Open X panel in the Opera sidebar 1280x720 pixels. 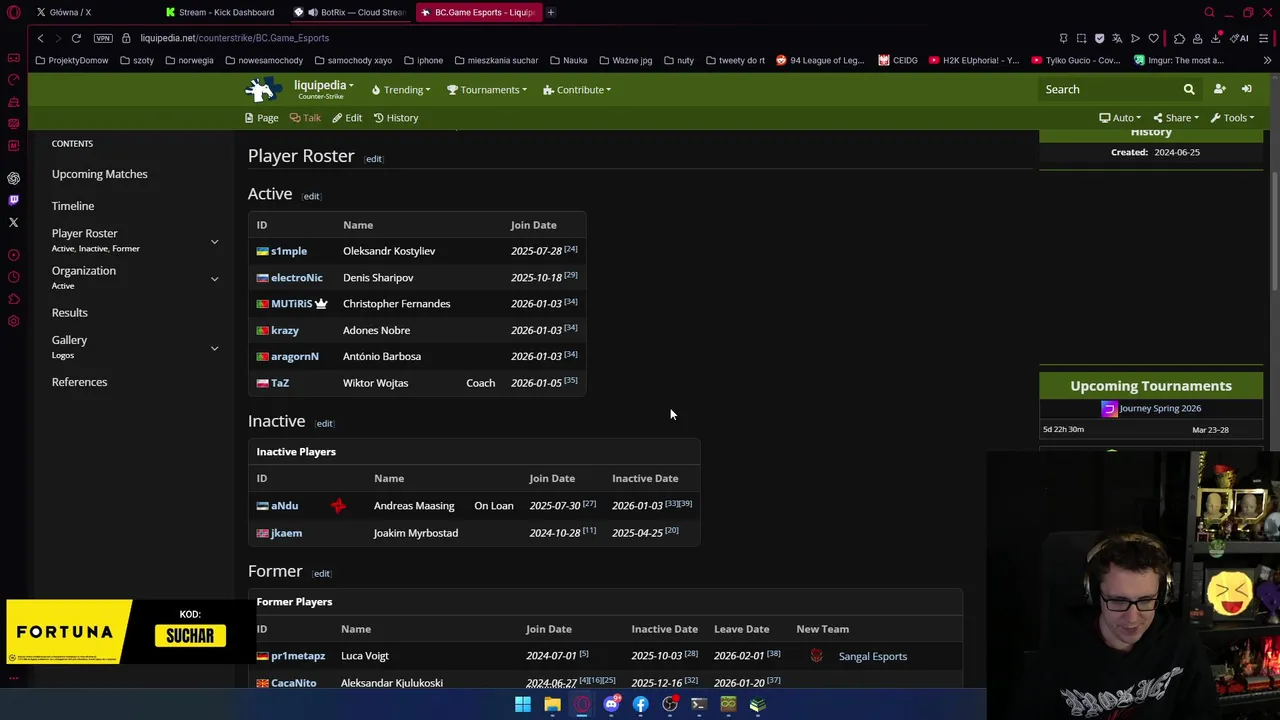point(13,222)
